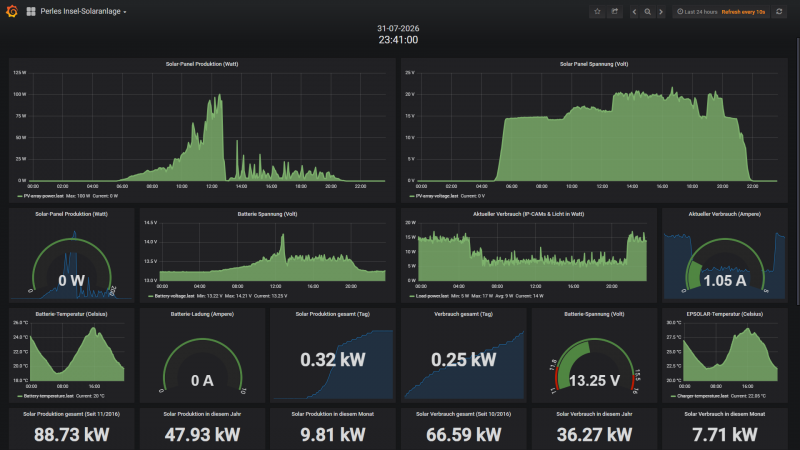Toggle PV-array-power.last legend series
Screen dimensions: 800x450
pyautogui.click(x=44, y=196)
